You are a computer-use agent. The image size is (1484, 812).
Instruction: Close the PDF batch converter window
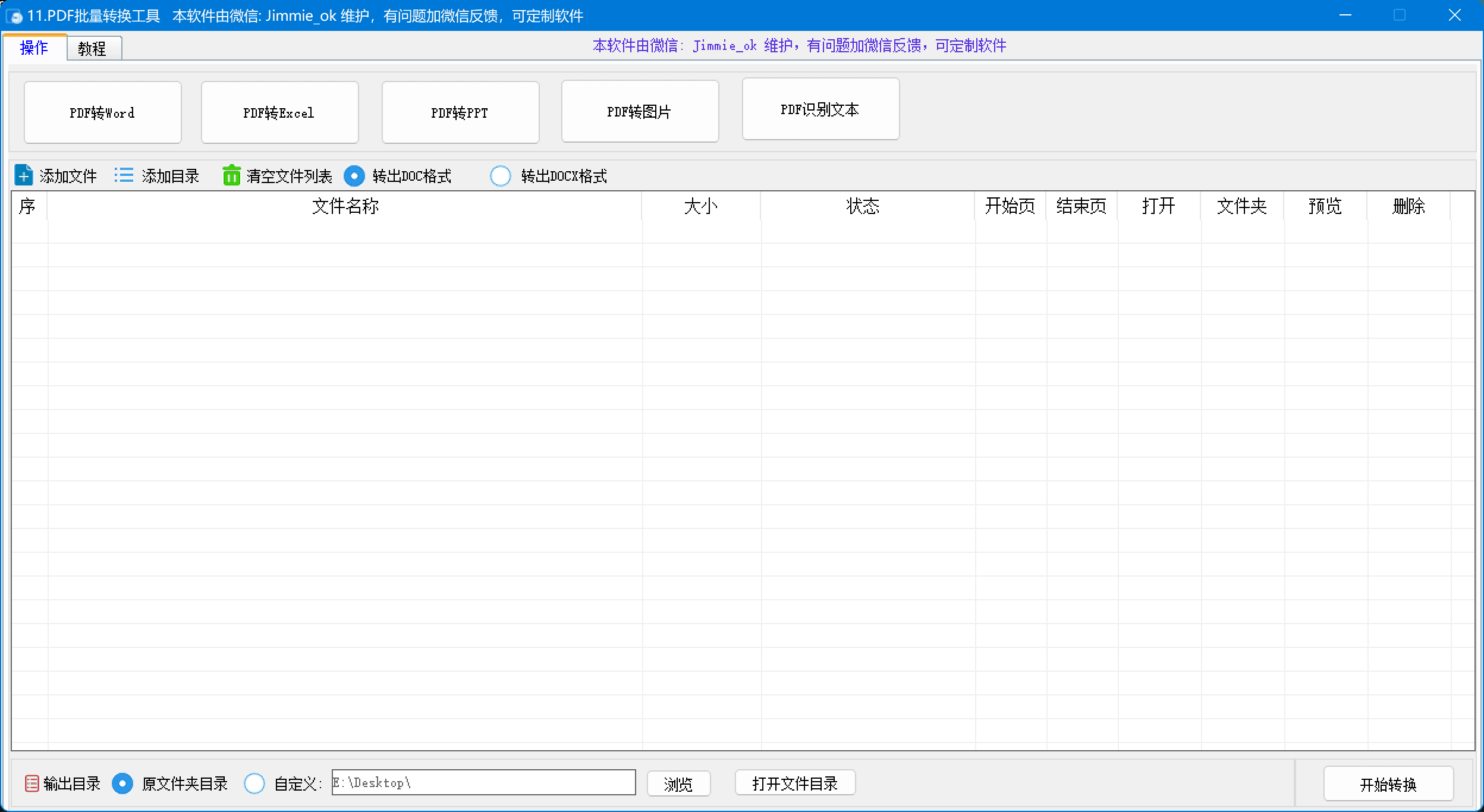click(1454, 15)
